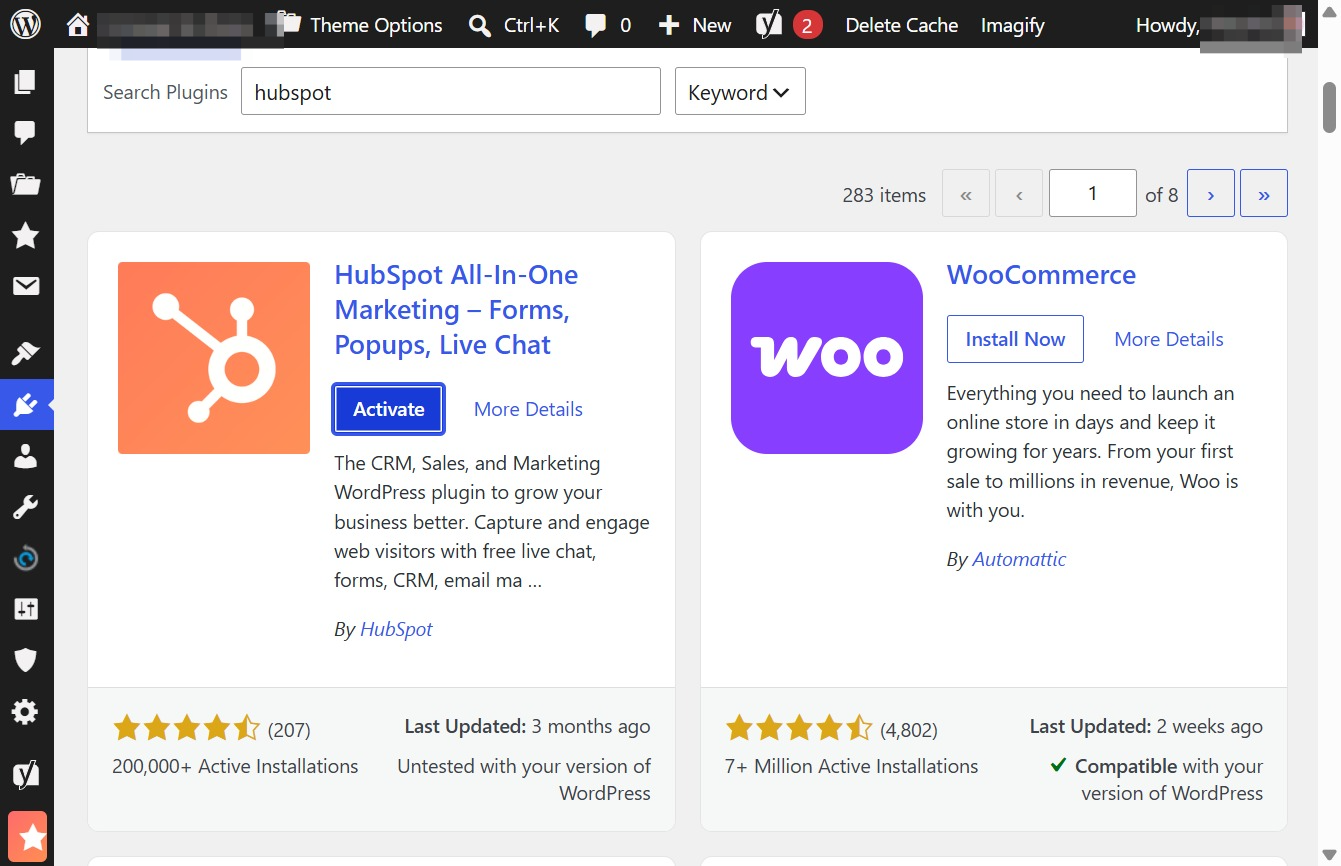Open the white star sidebar menu
The height and width of the screenshot is (866, 1341).
tap(25, 236)
